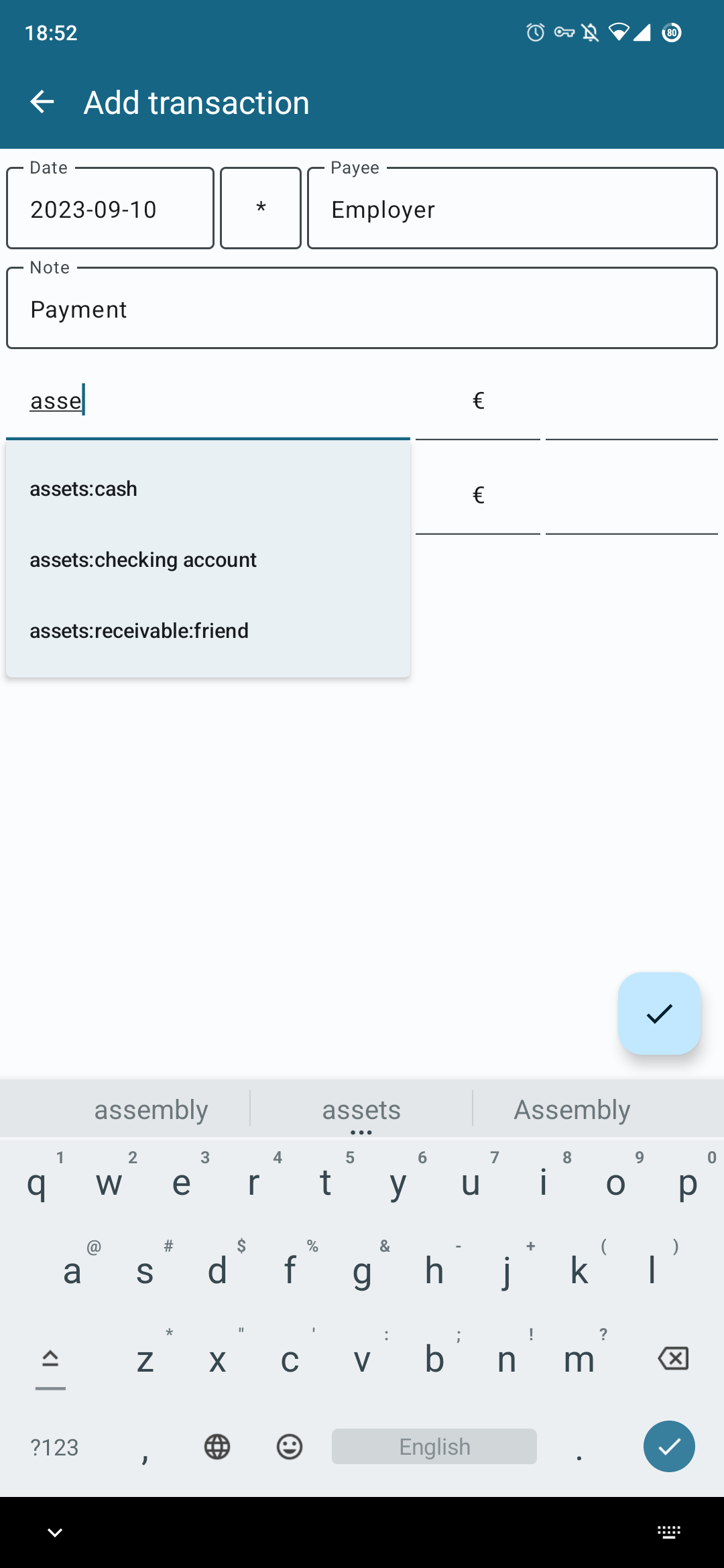This screenshot has height=1568, width=724.
Task: Tap the blue keyboard done checkmark
Action: tap(669, 1446)
